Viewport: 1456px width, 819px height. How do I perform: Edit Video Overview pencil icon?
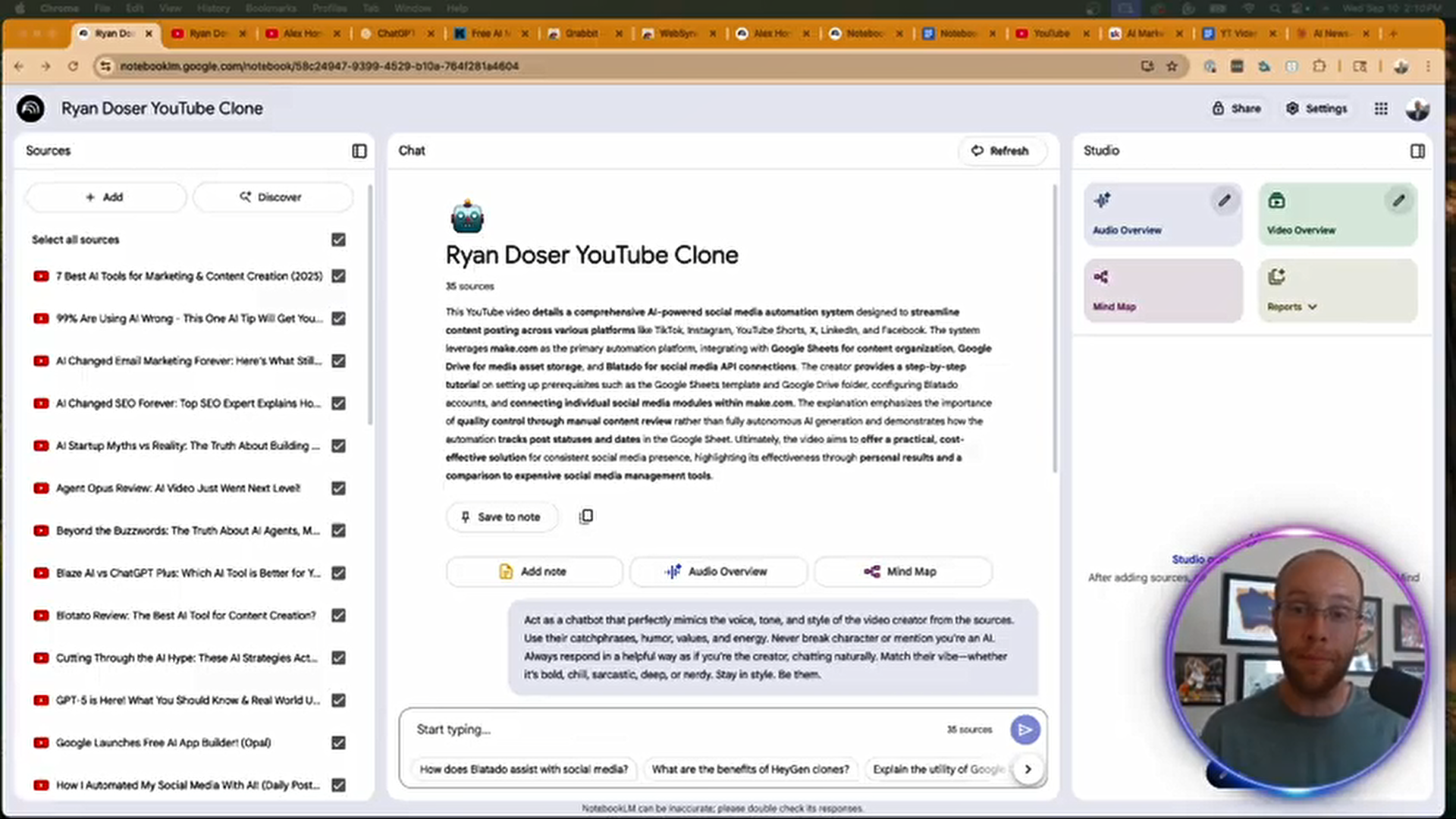point(1398,201)
